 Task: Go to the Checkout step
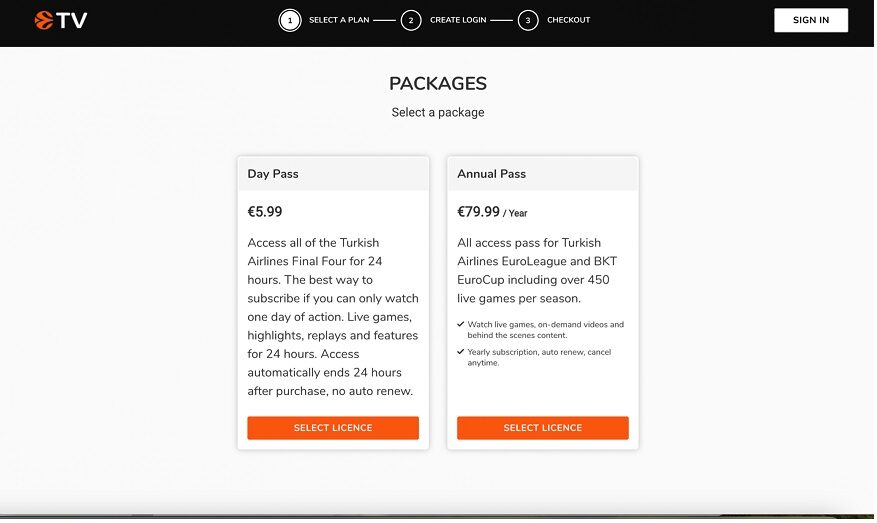click(568, 20)
